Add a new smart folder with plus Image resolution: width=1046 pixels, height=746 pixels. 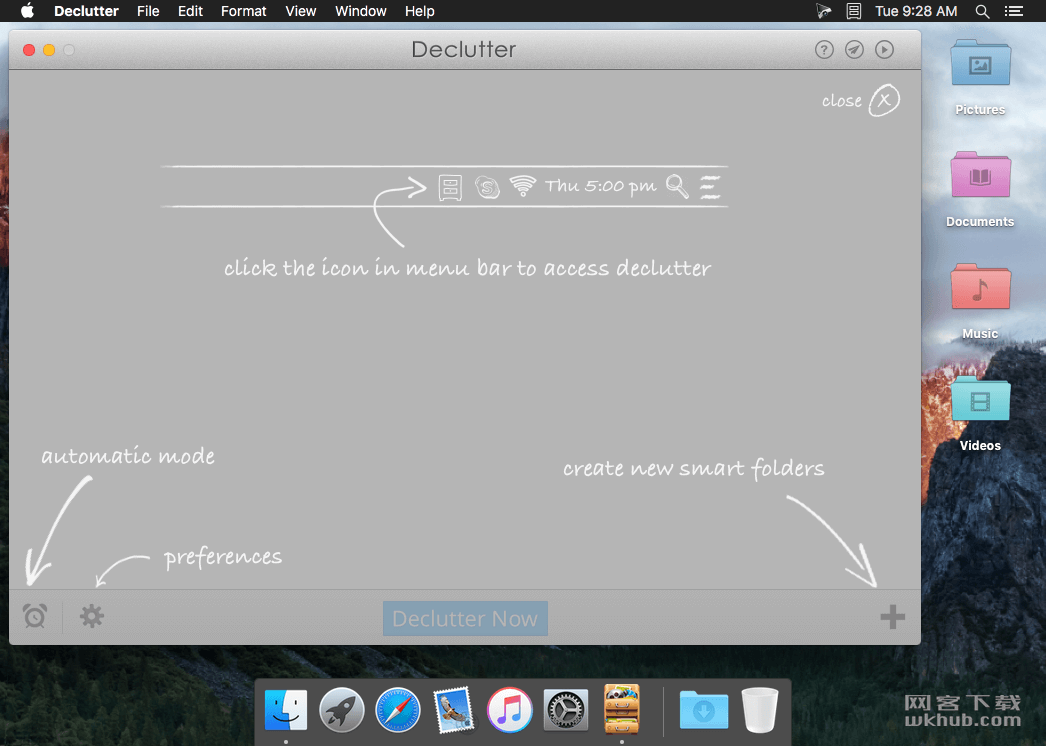(892, 617)
